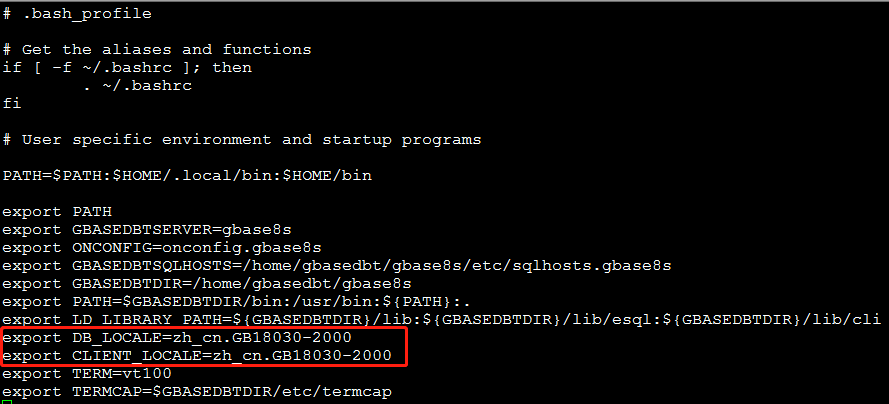The width and height of the screenshot is (889, 404).
Task: Click the 'PATH=$PATH:$HOME/.local/bin' assignment line
Action: (187, 176)
